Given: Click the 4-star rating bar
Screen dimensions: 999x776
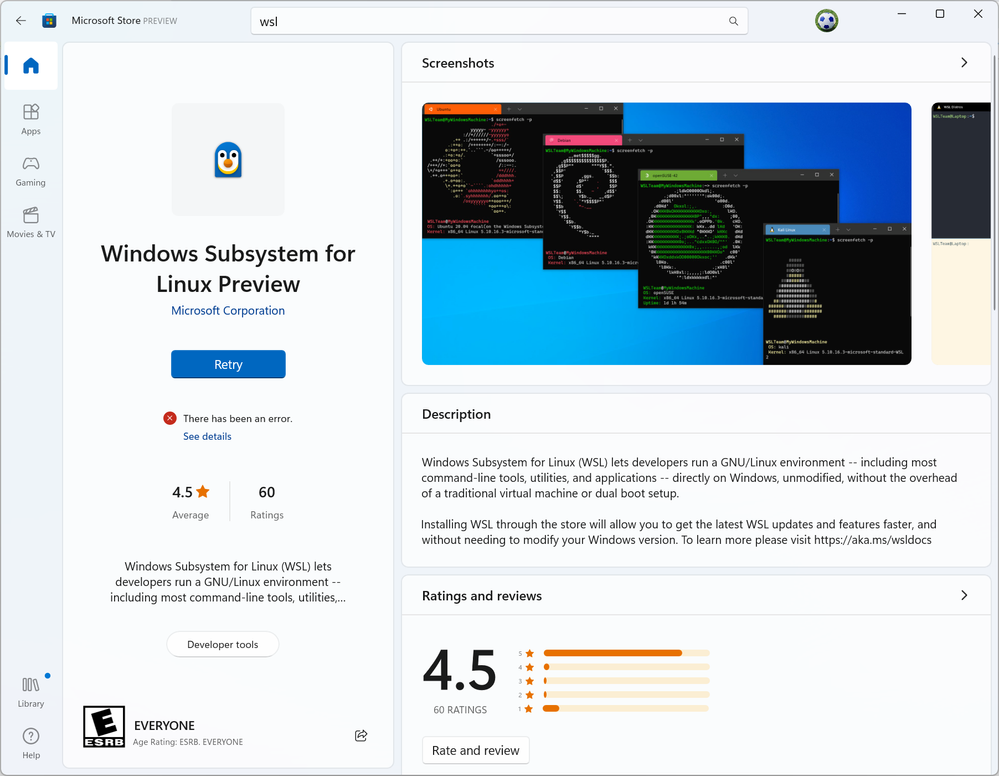Looking at the screenshot, I should point(626,667).
